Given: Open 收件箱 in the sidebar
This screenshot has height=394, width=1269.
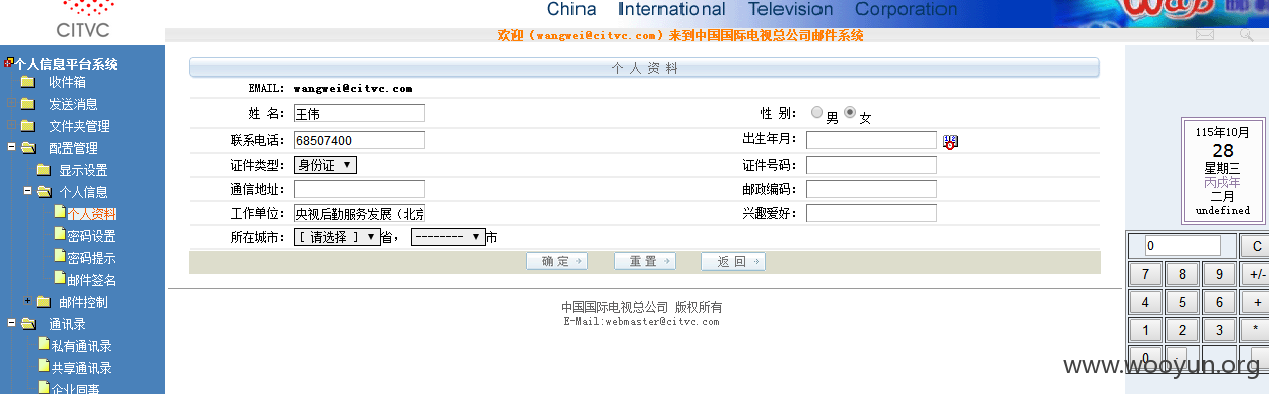Looking at the screenshot, I should (x=67, y=82).
